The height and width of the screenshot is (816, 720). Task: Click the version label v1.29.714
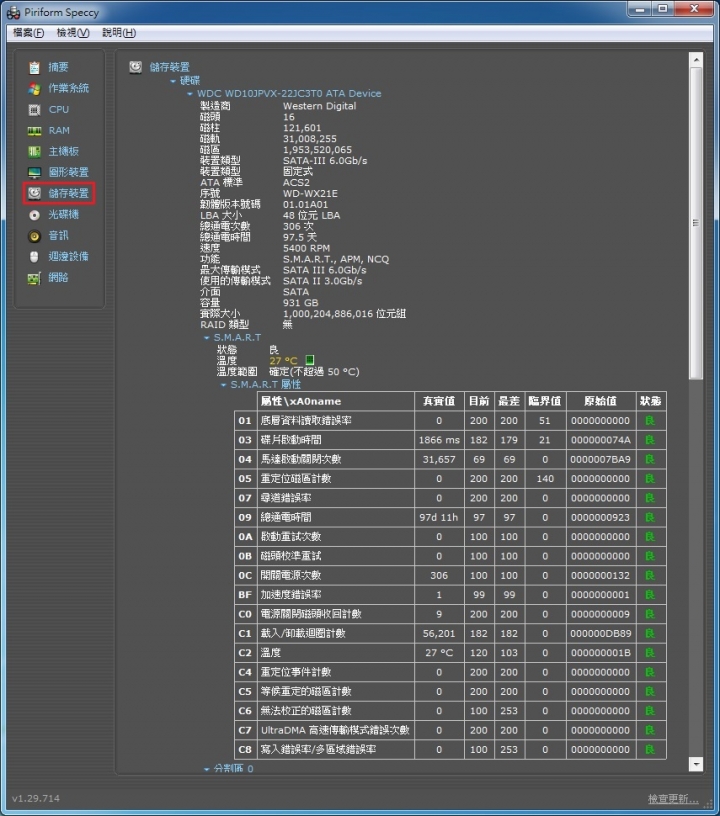pos(36,798)
